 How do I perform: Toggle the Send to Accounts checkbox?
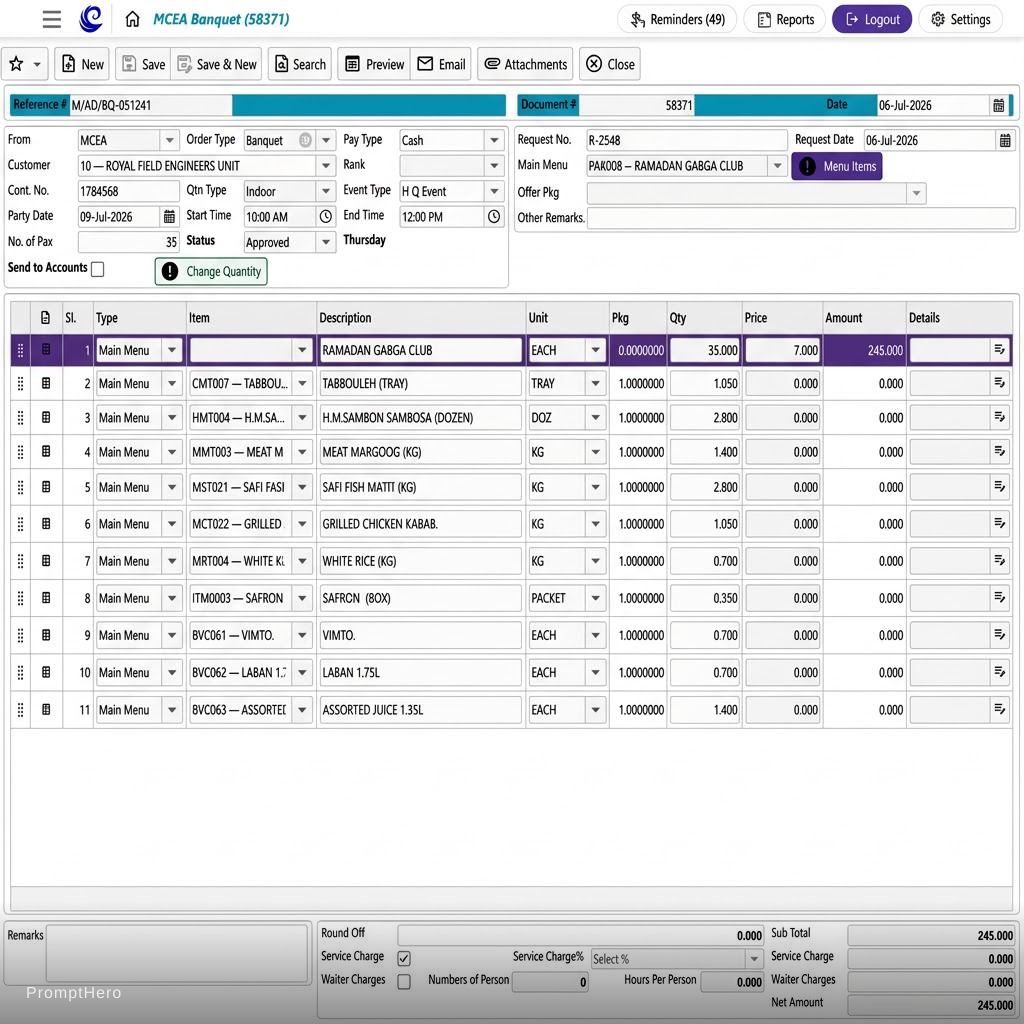tap(97, 269)
